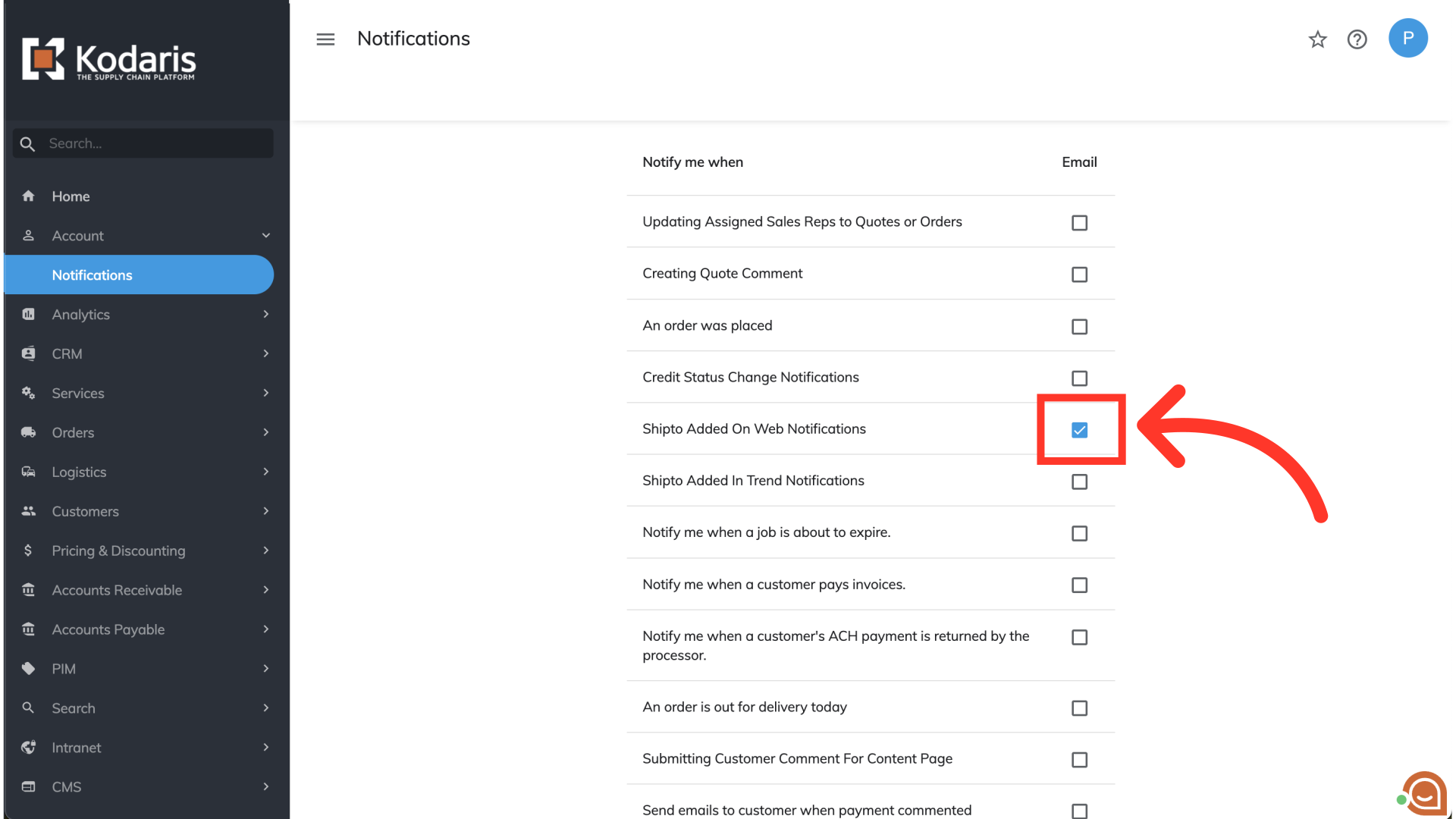This screenshot has height=819, width=1456.
Task: Open the Customers sidebar section
Action: tap(85, 512)
